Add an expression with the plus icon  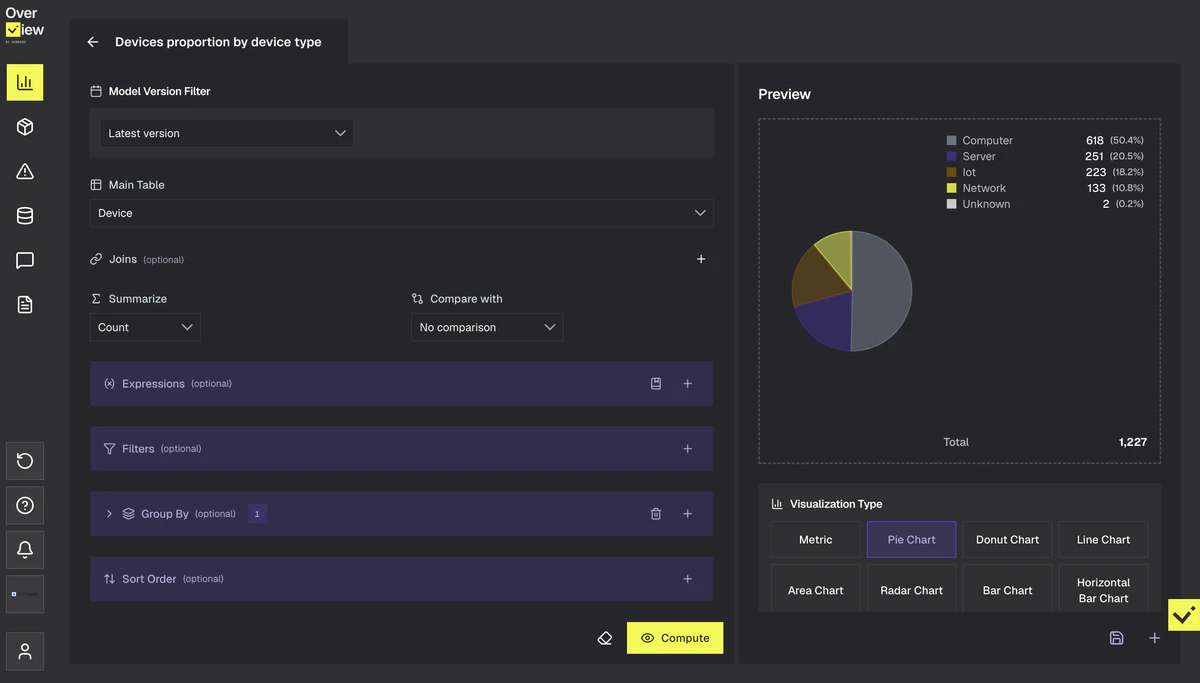687,383
